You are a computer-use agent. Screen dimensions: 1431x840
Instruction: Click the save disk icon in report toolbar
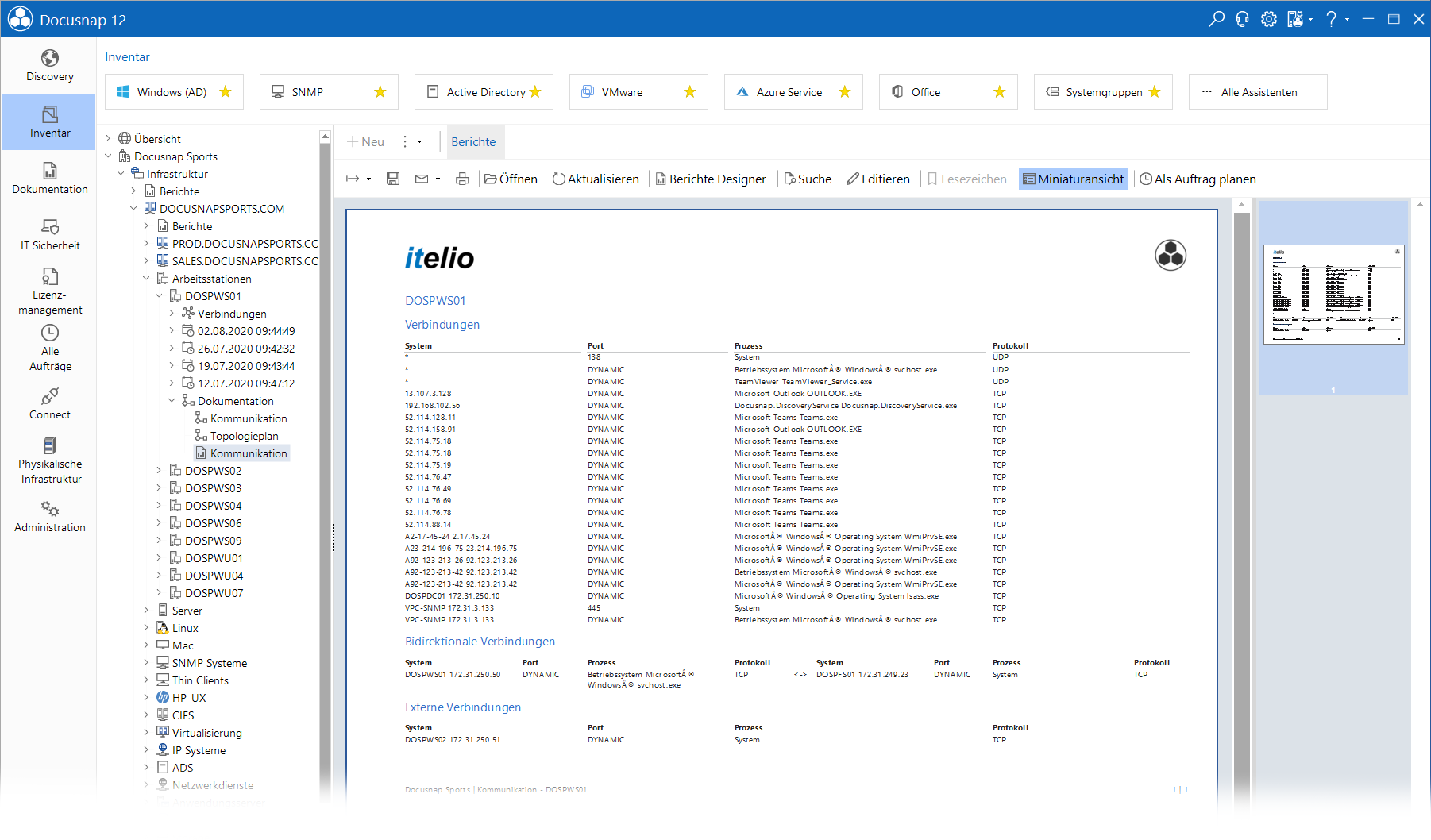pyautogui.click(x=393, y=179)
